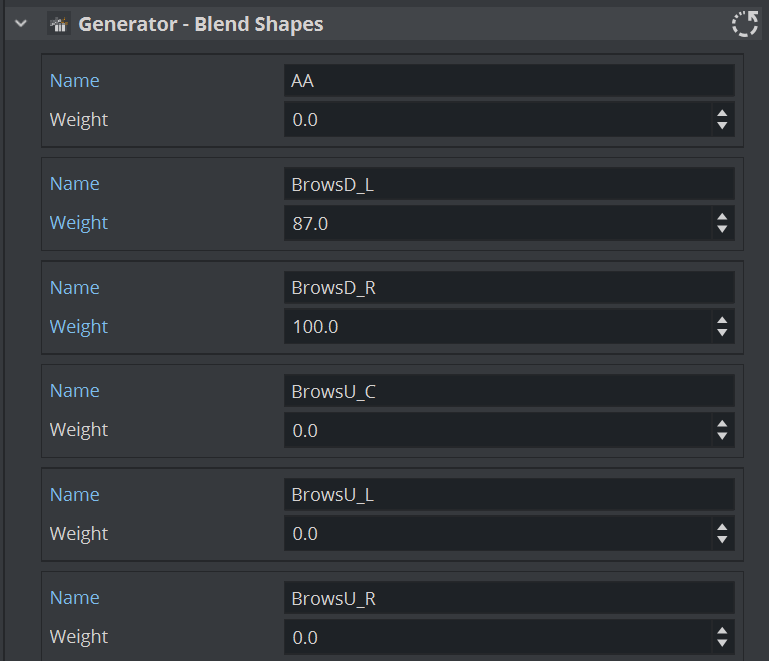Increase BrowsU_R weight with up arrow
Image resolution: width=769 pixels, height=661 pixels.
[722, 631]
